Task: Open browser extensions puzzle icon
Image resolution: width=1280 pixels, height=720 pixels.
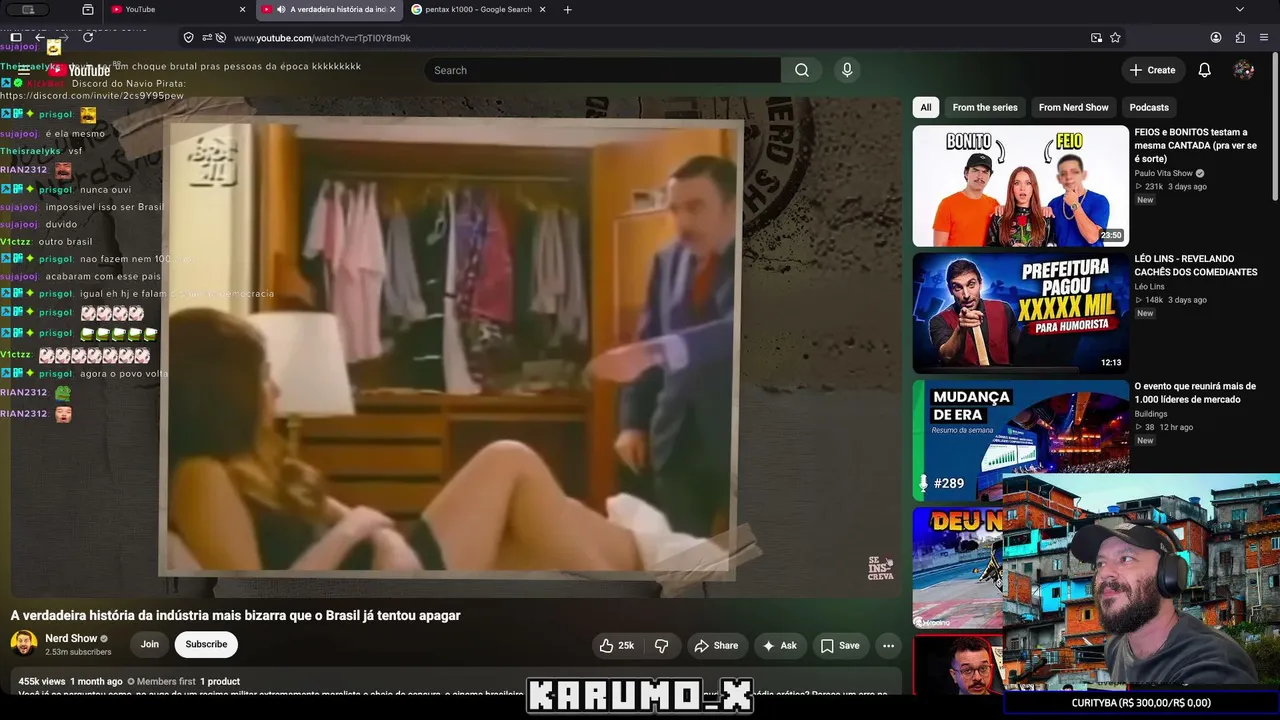Action: 1240,38
